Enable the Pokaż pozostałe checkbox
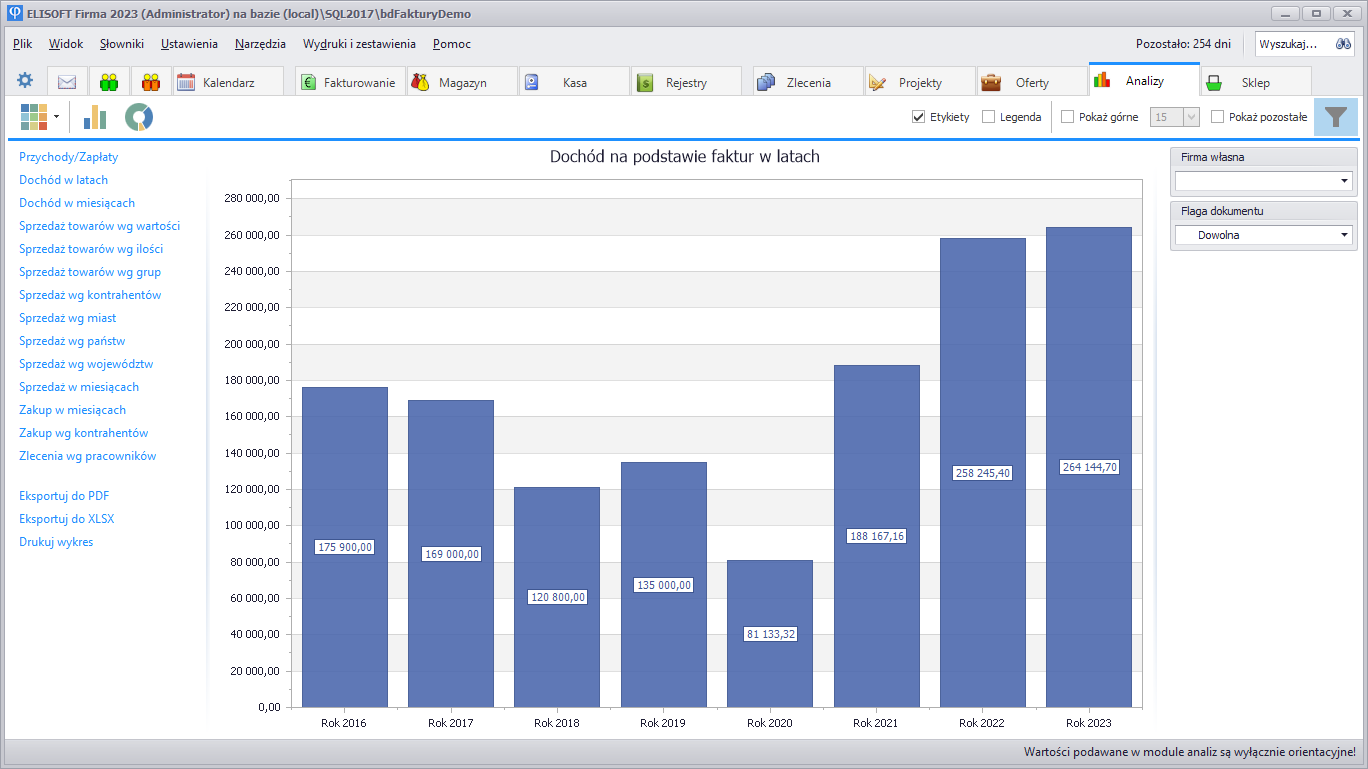The width and height of the screenshot is (1368, 769). (1217, 117)
